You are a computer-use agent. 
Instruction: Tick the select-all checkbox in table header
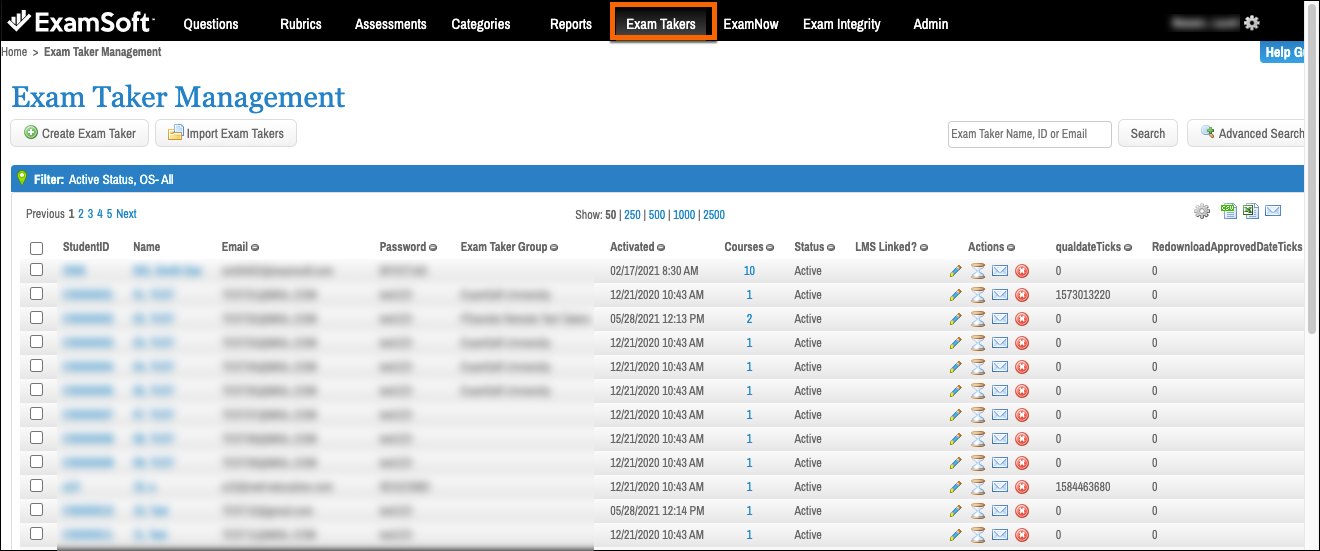click(x=37, y=248)
